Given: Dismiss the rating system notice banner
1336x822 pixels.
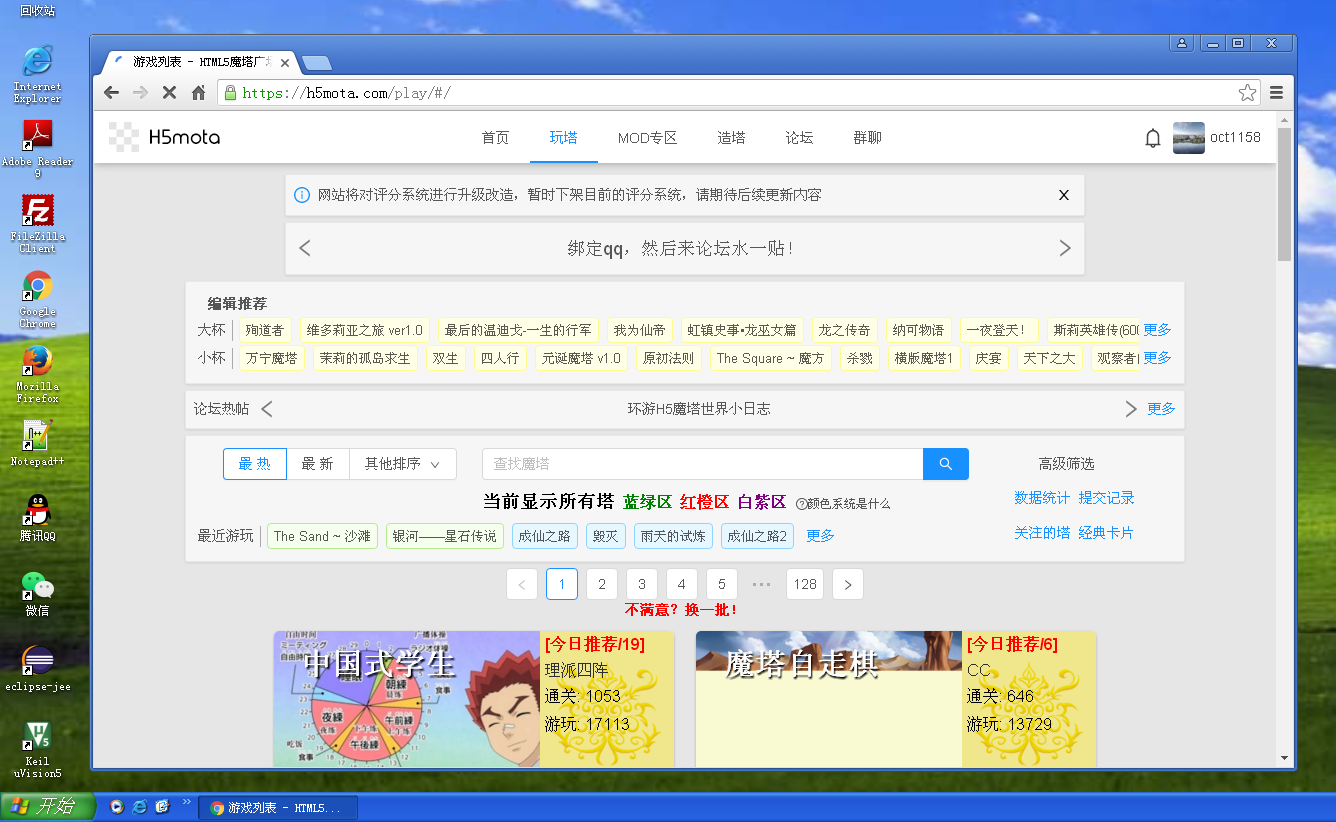Looking at the screenshot, I should click(1063, 195).
